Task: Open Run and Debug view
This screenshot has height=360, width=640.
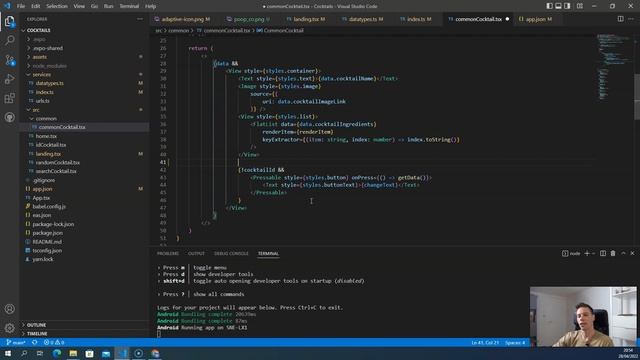Action: pos(9,79)
